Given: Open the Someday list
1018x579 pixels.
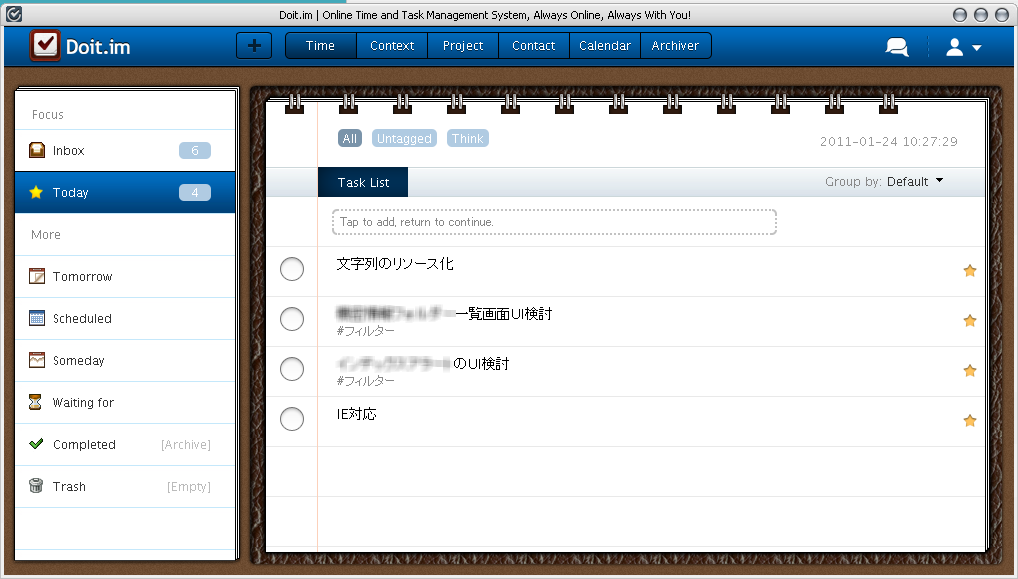Looking at the screenshot, I should click(74, 360).
